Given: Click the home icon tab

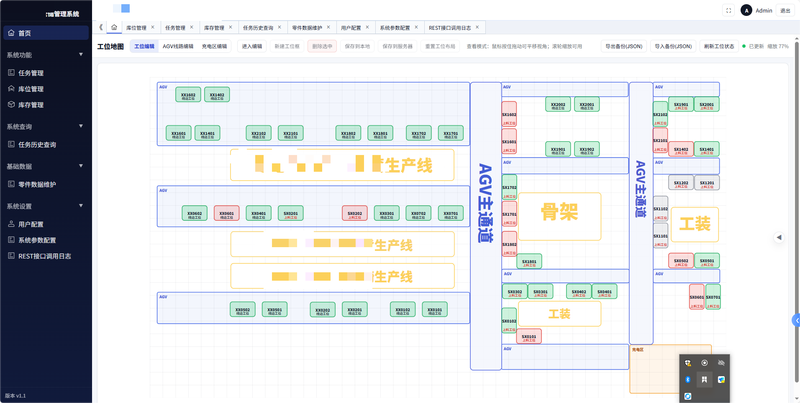Looking at the screenshot, I should click(114, 27).
